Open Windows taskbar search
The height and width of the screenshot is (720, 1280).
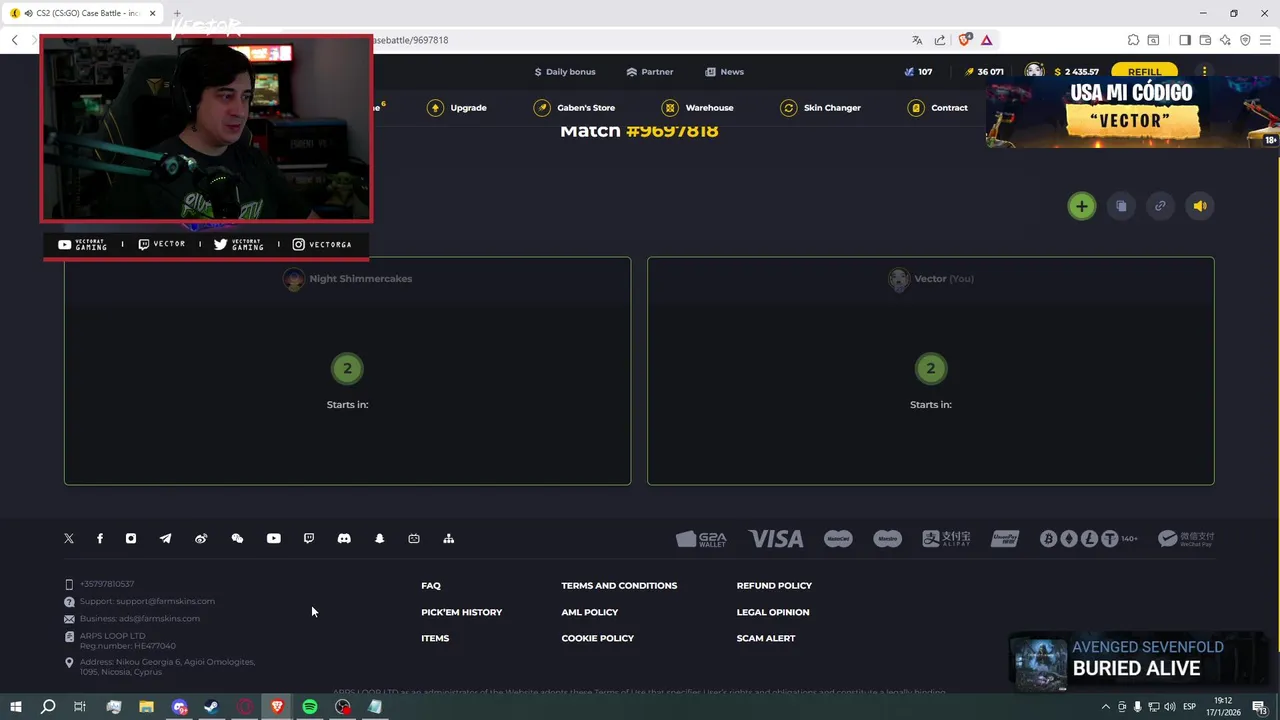tap(47, 707)
